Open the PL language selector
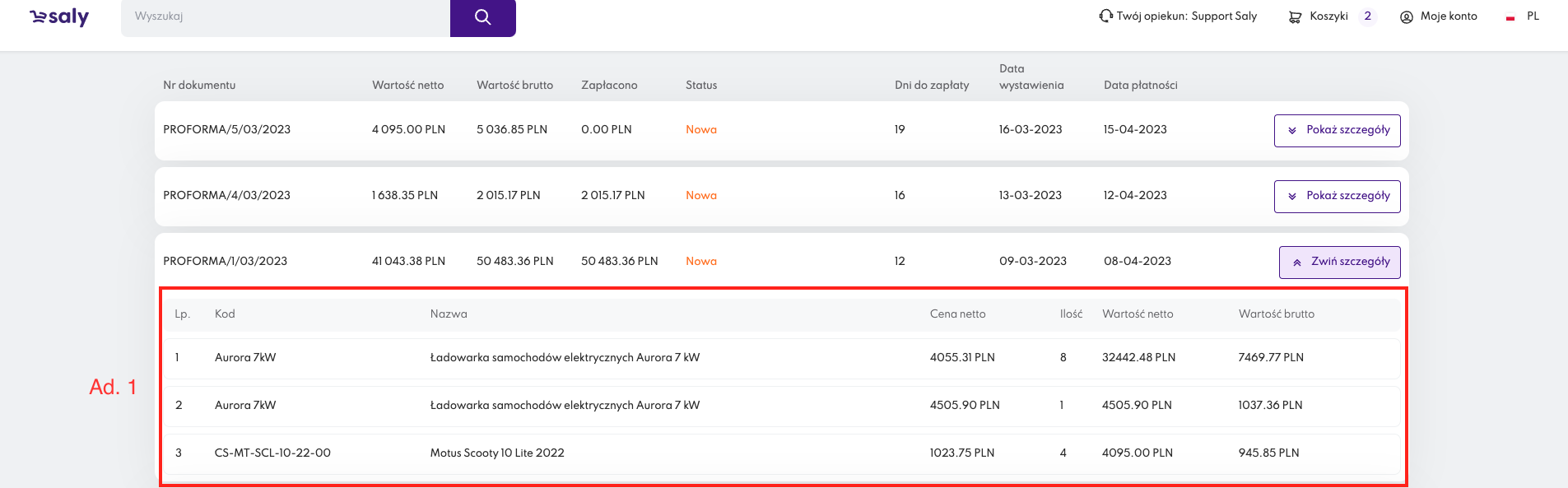This screenshot has width=1568, height=488. pyautogui.click(x=1533, y=16)
